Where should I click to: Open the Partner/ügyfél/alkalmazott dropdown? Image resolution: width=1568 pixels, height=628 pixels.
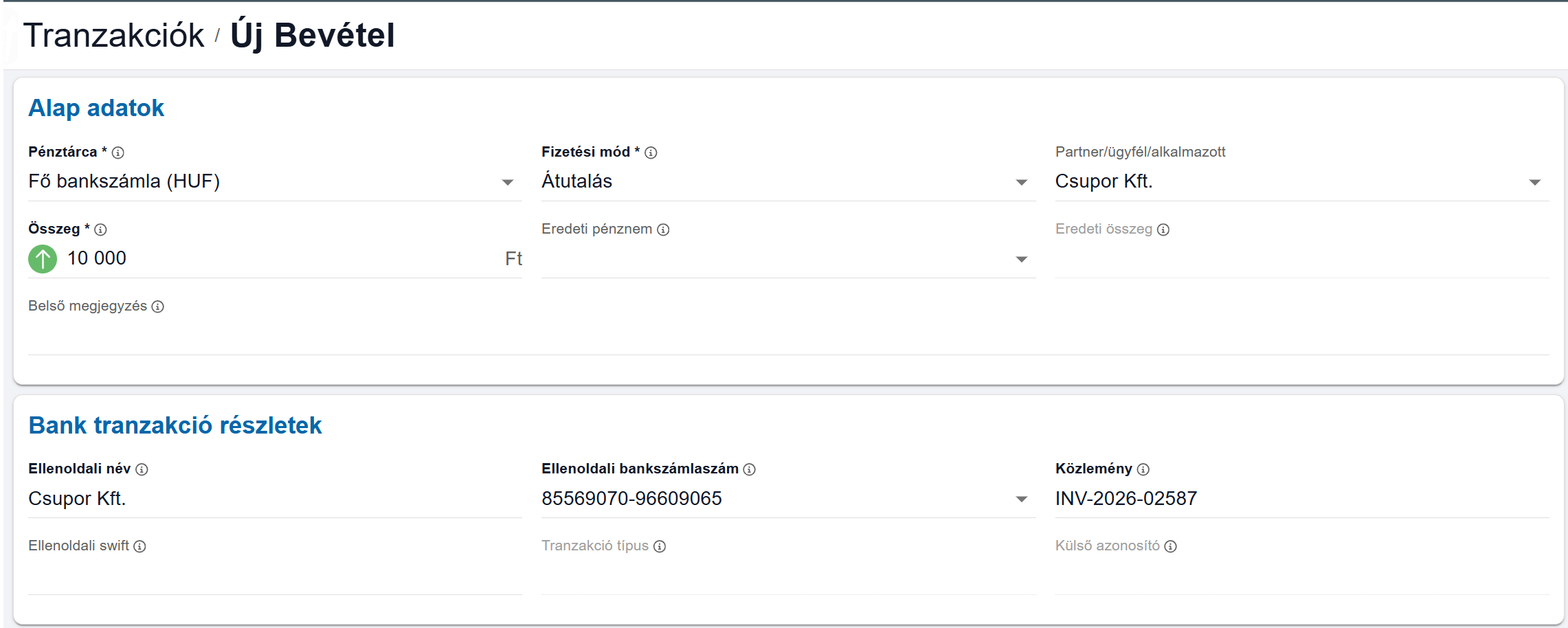[x=1534, y=182]
